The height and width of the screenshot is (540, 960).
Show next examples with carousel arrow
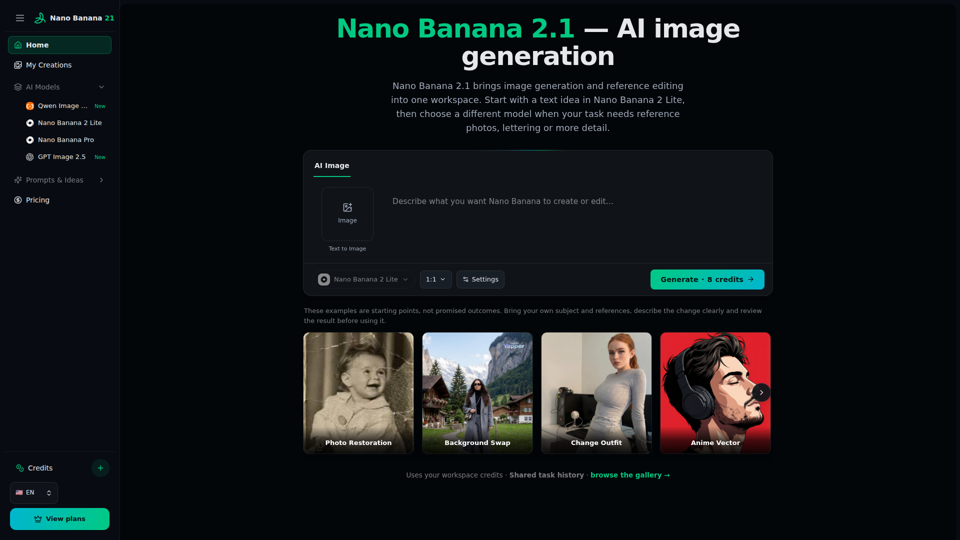point(761,392)
